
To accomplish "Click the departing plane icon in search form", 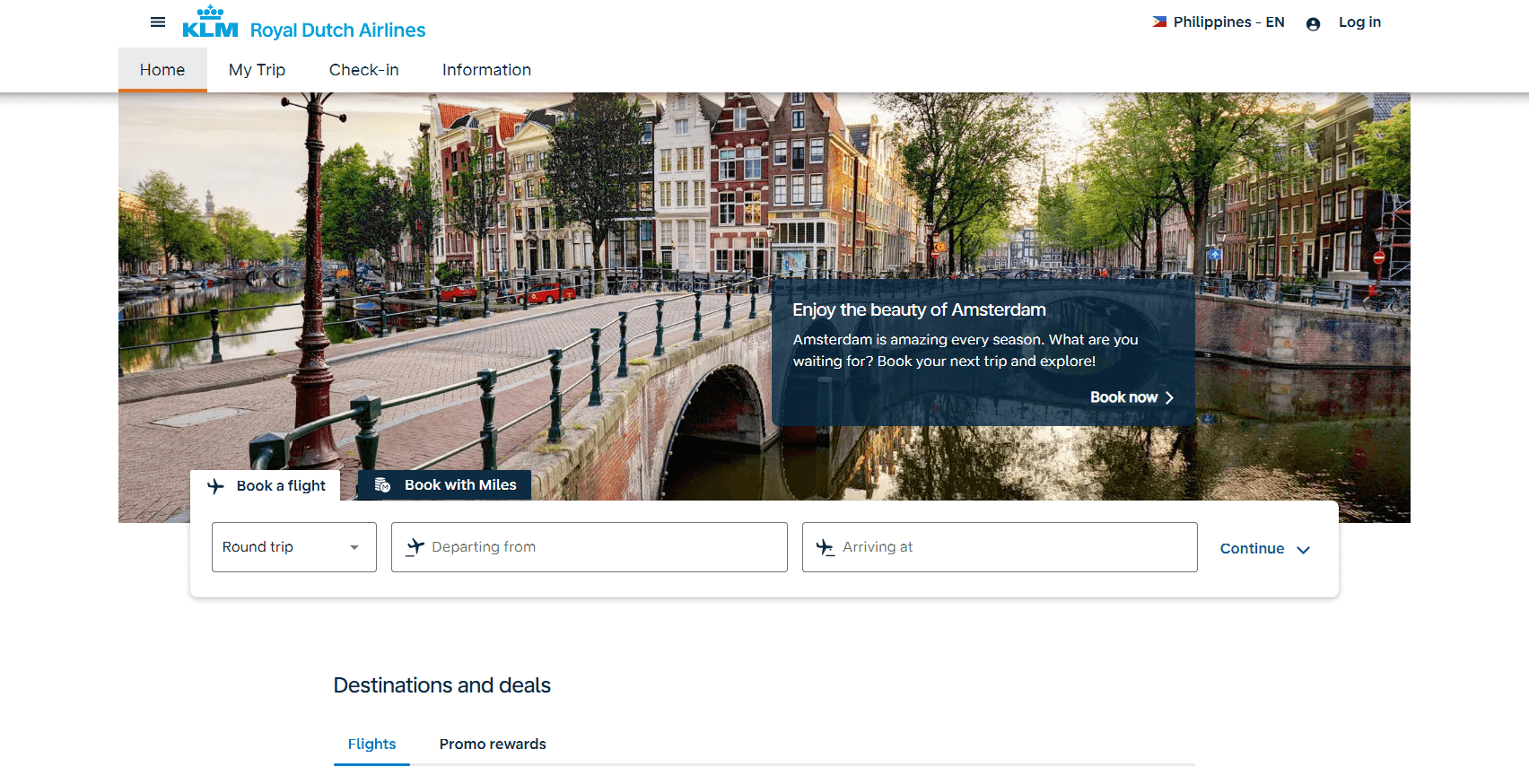I will coord(415,547).
